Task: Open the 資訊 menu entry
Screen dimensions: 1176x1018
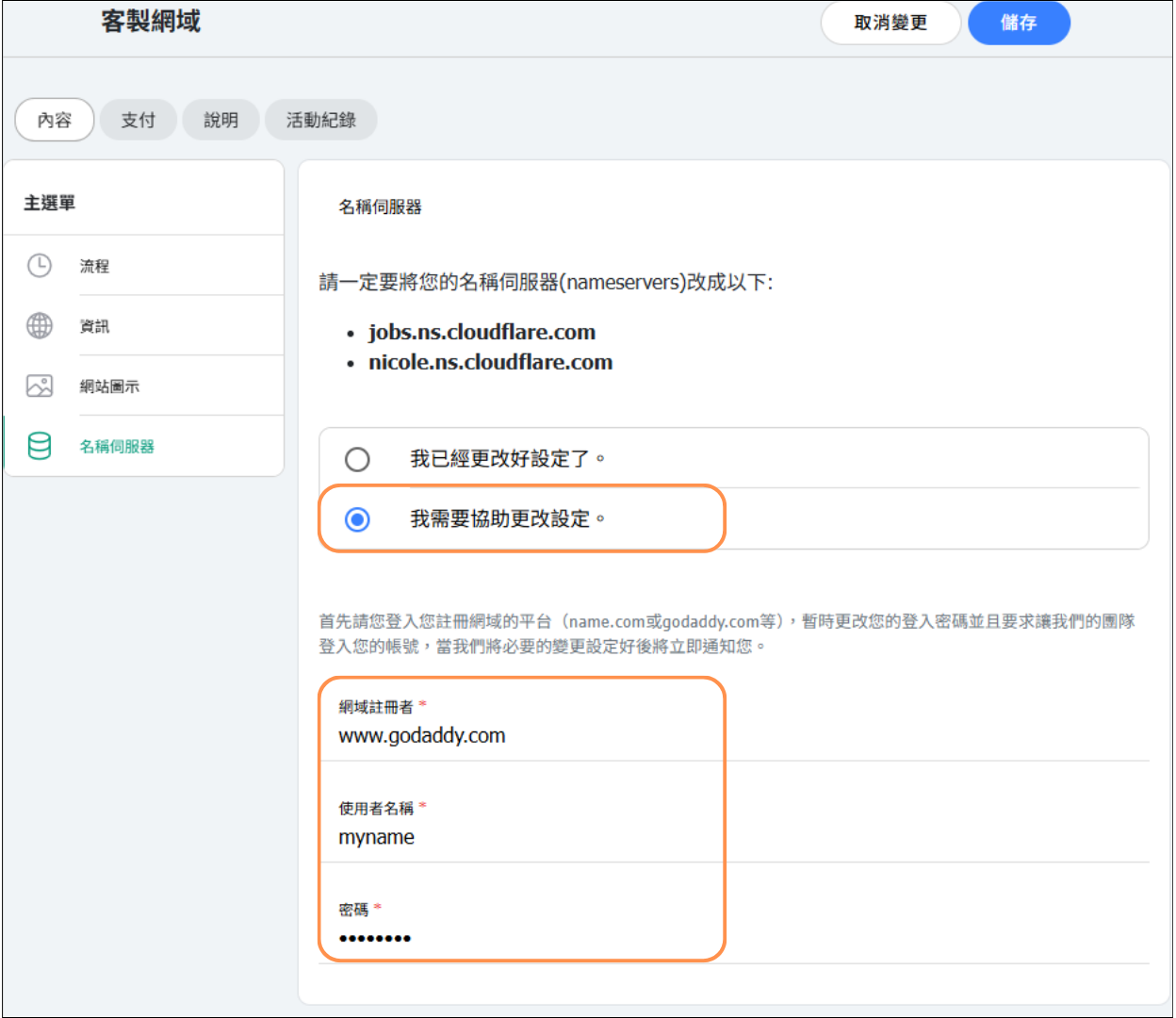Action: (94, 326)
